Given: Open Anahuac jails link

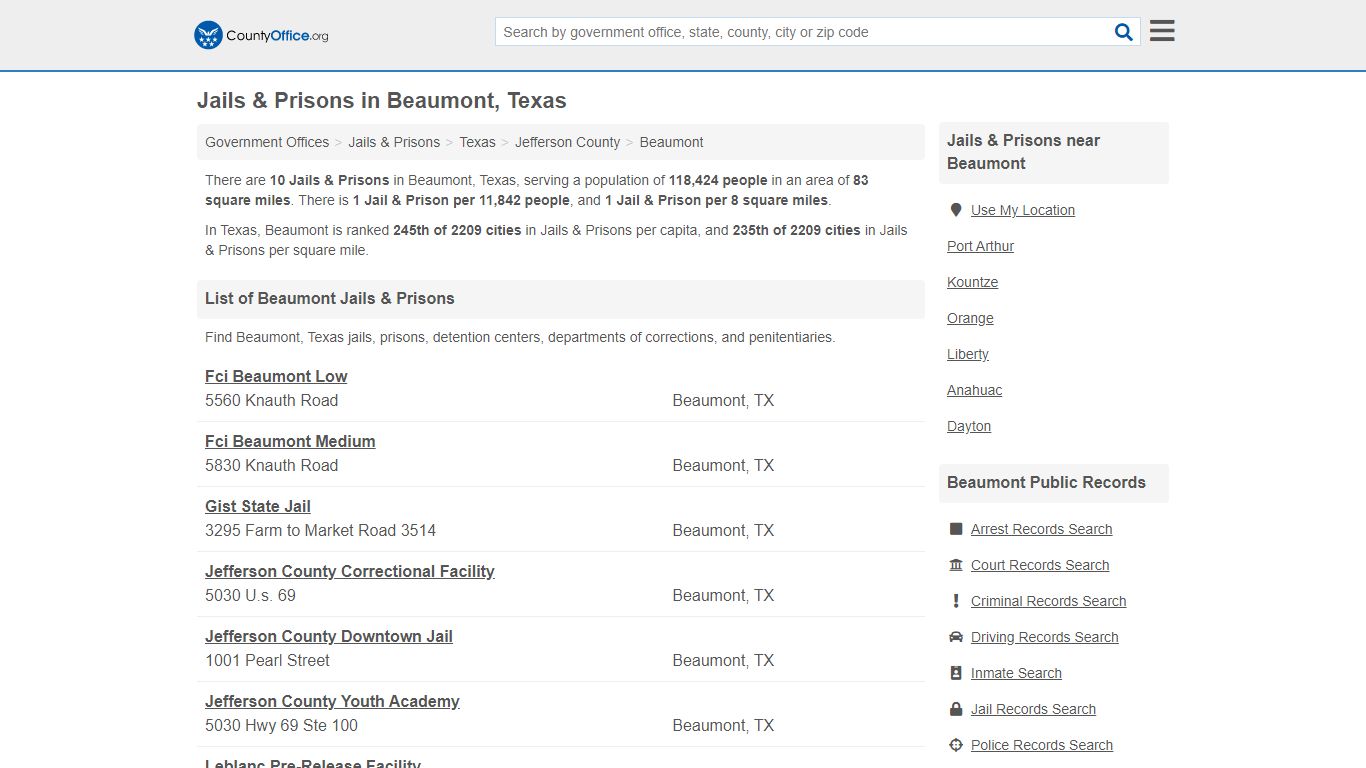Looking at the screenshot, I should 974,390.
